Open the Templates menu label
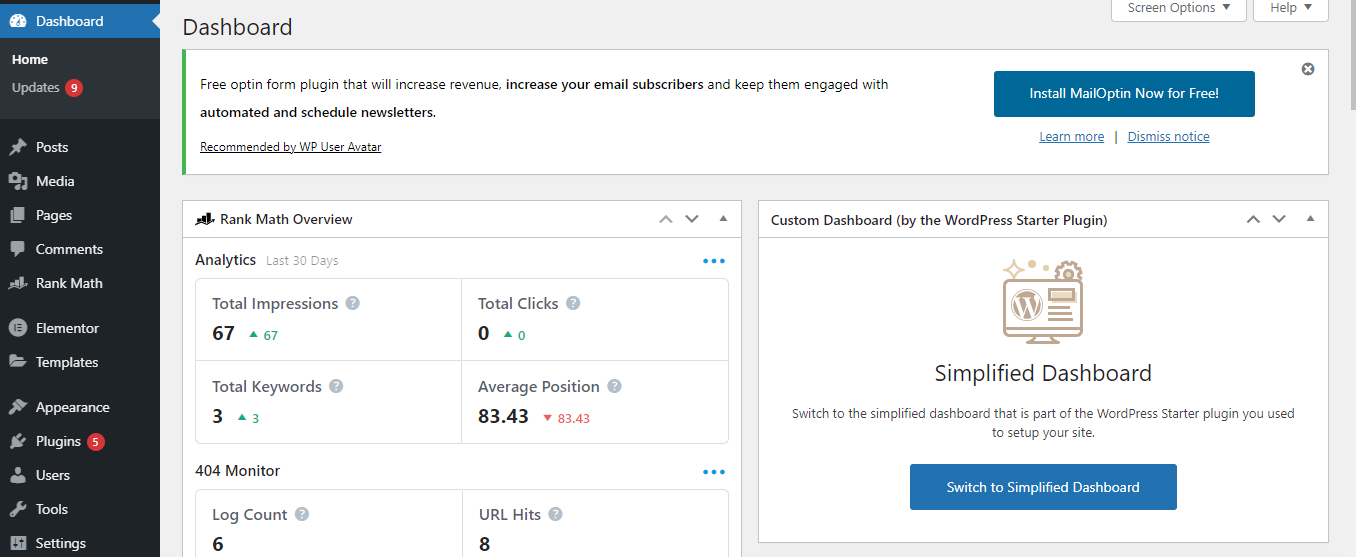The image size is (1356, 557). pos(67,362)
